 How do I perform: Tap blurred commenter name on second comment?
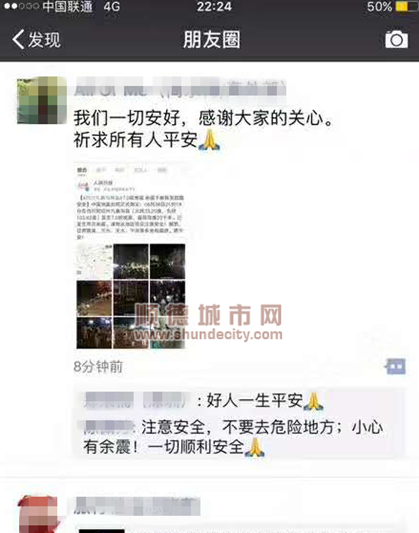108,428
